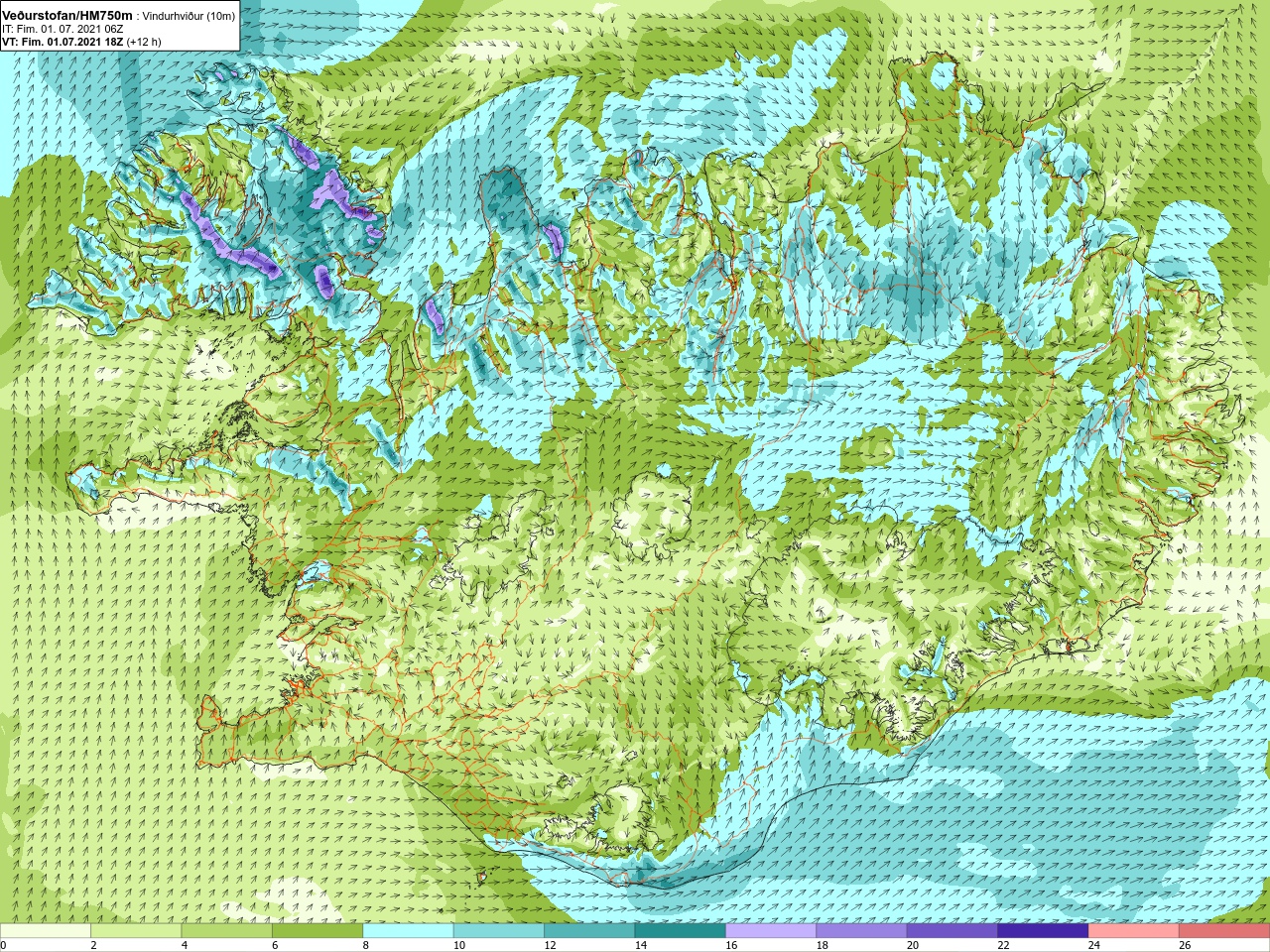This screenshot has width=1270, height=952.
Task: Click the olive green 6–8 legend swatch
Action: (317, 931)
